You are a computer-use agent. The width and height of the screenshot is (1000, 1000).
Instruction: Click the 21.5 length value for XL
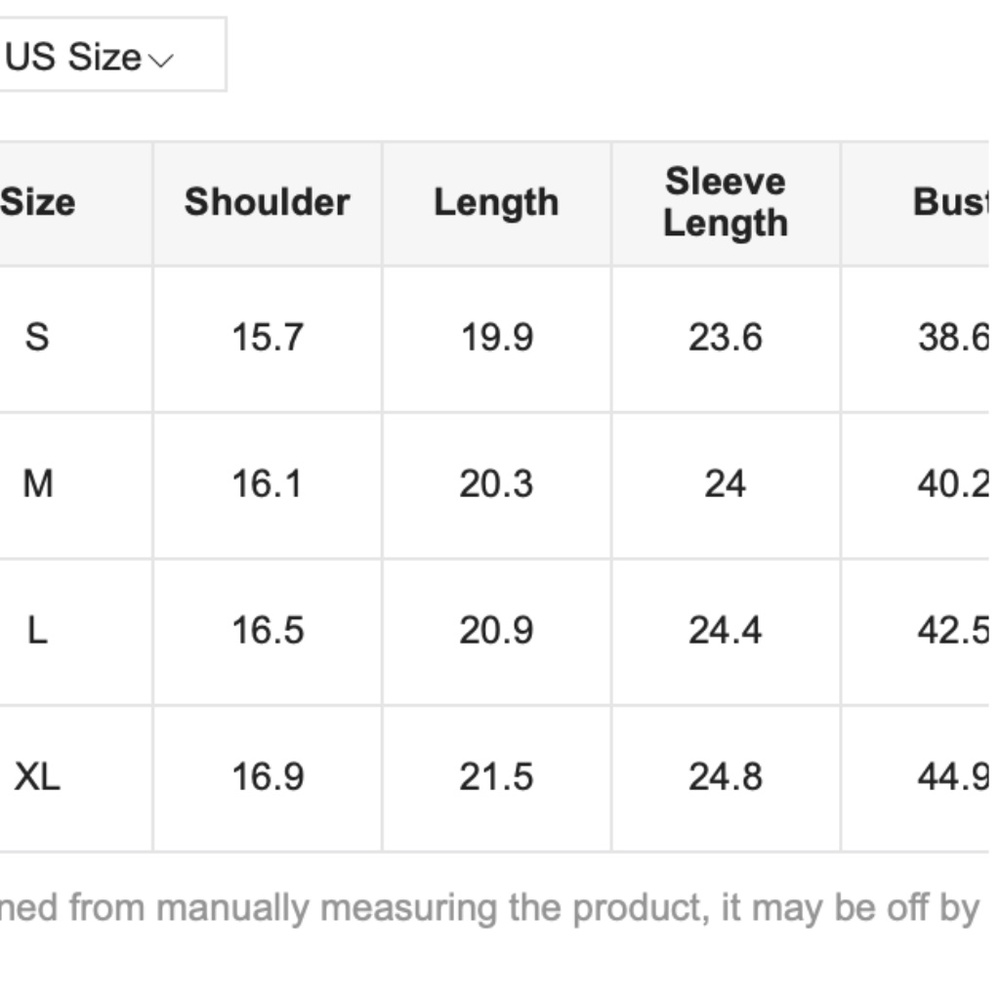tap(496, 777)
